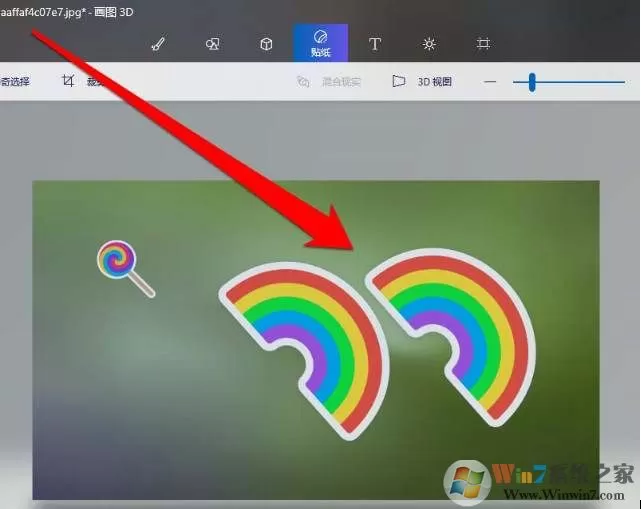This screenshot has width=641, height=509.
Task: Select the right rainbow sticker
Action: pyautogui.click(x=451, y=337)
